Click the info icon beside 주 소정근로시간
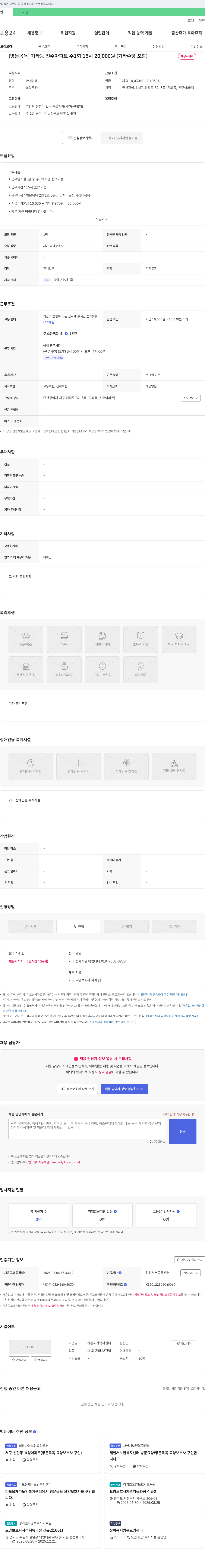 [x=66, y=334]
